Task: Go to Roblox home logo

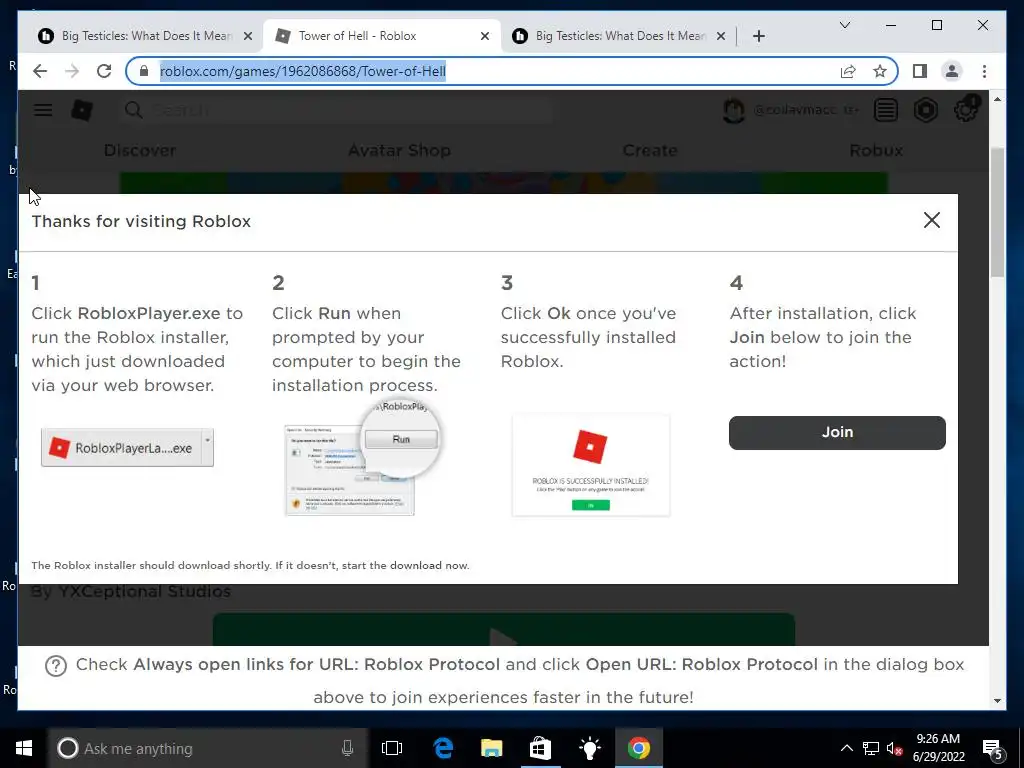Action: click(x=82, y=110)
